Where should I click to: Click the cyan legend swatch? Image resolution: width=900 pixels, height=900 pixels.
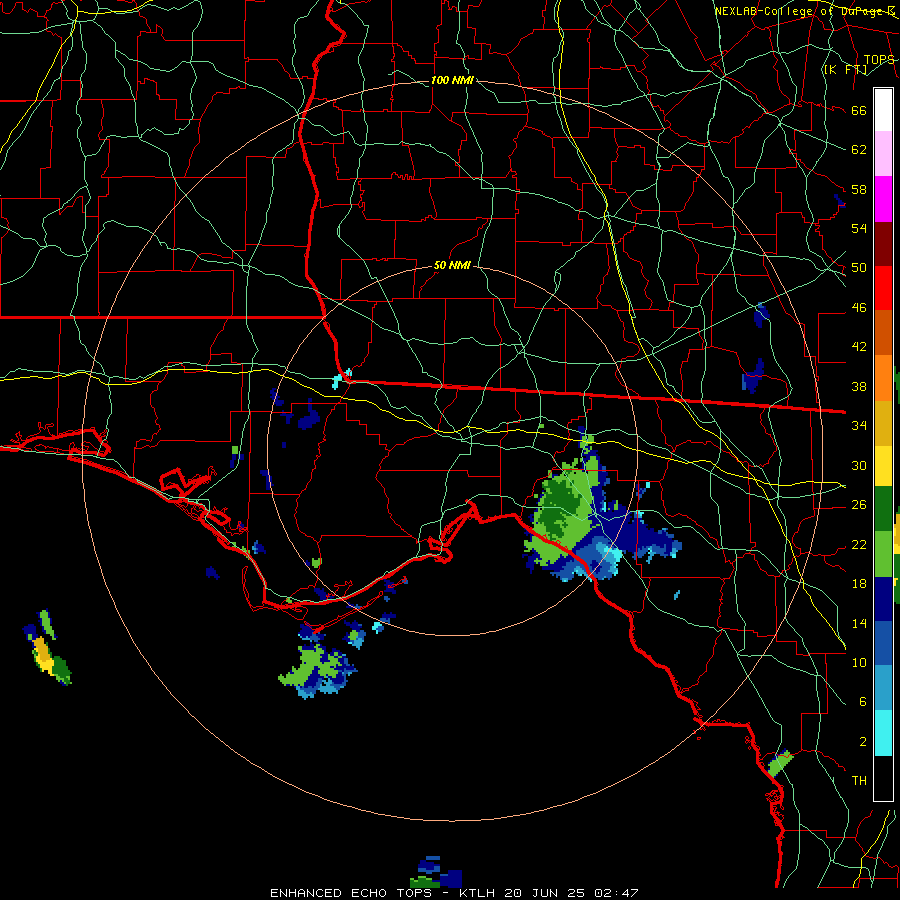(x=883, y=733)
